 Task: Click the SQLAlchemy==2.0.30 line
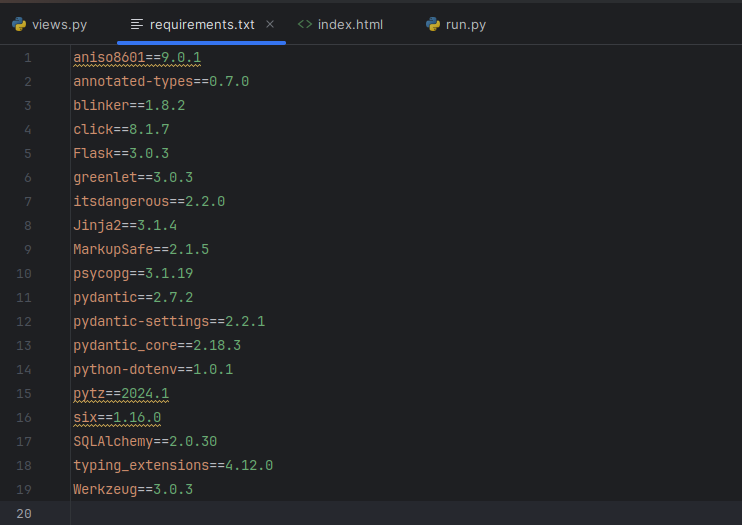pyautogui.click(x=145, y=442)
